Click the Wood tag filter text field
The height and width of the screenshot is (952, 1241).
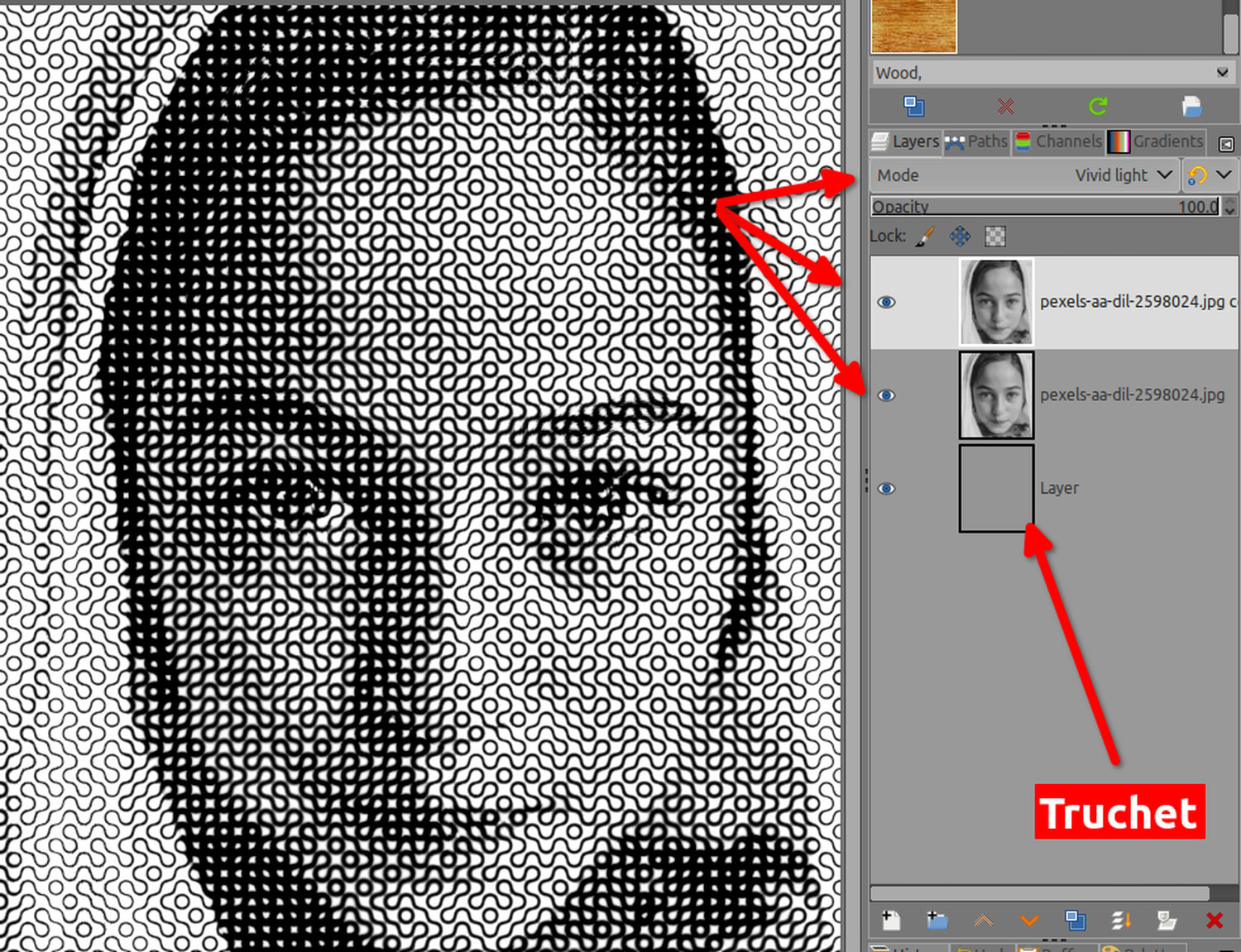click(x=1042, y=73)
